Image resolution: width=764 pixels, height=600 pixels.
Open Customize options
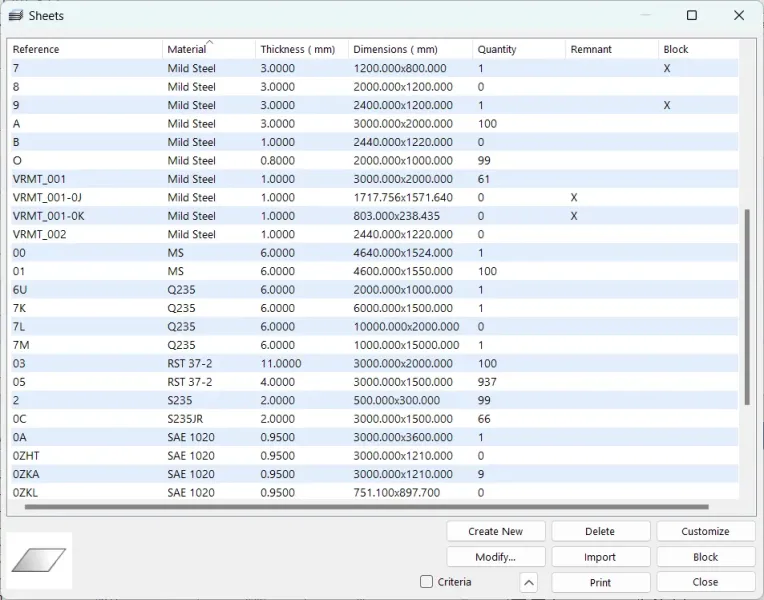tap(706, 531)
